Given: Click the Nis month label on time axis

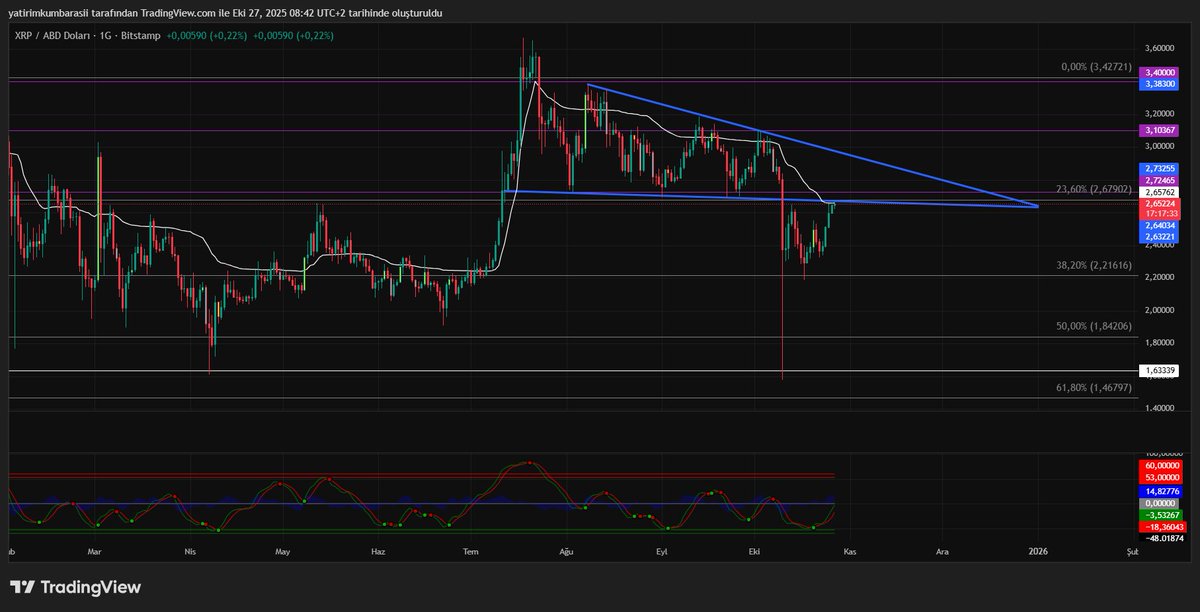Looking at the screenshot, I should pyautogui.click(x=189, y=551).
